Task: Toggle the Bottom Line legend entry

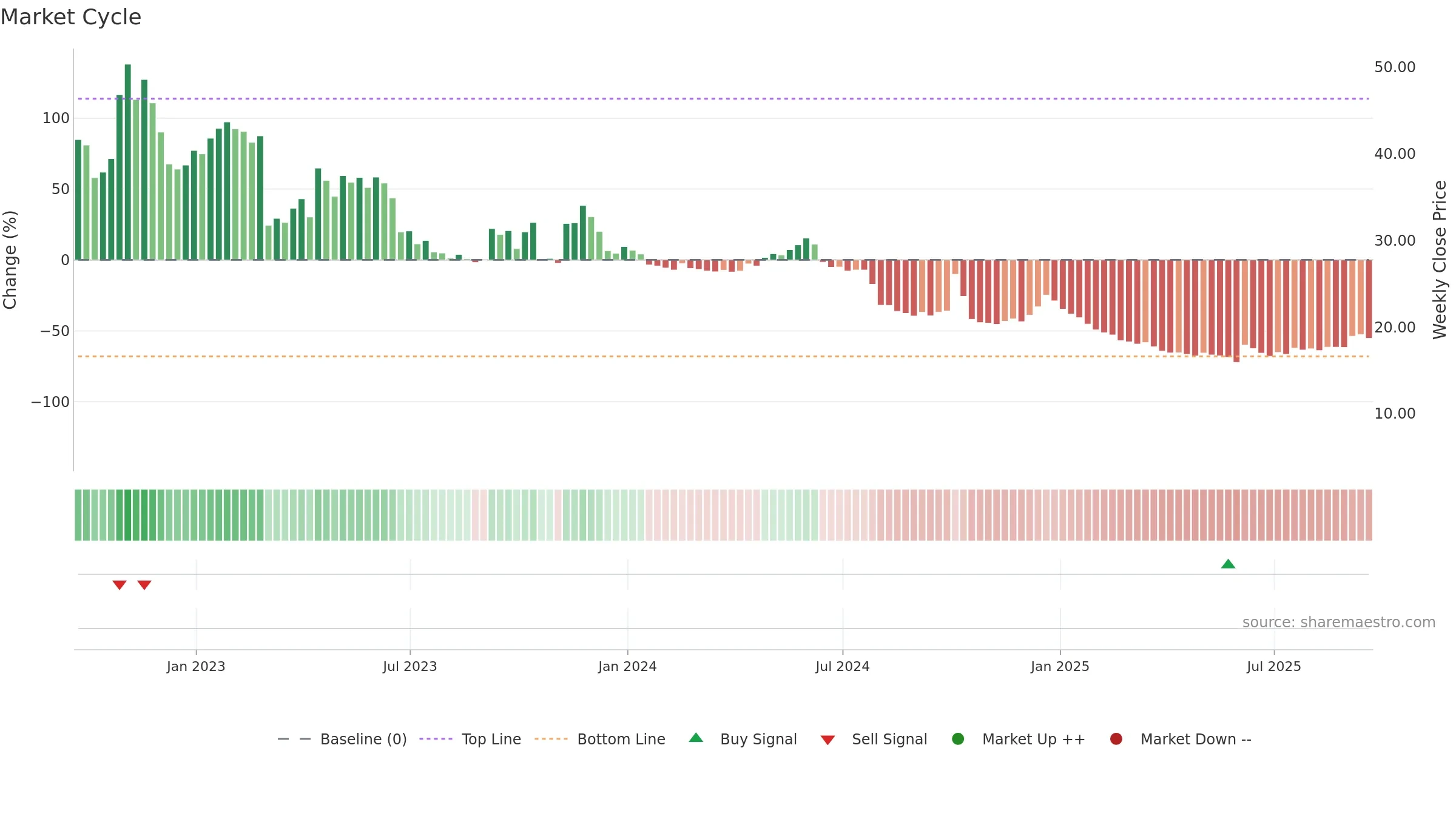Action: [x=600, y=739]
